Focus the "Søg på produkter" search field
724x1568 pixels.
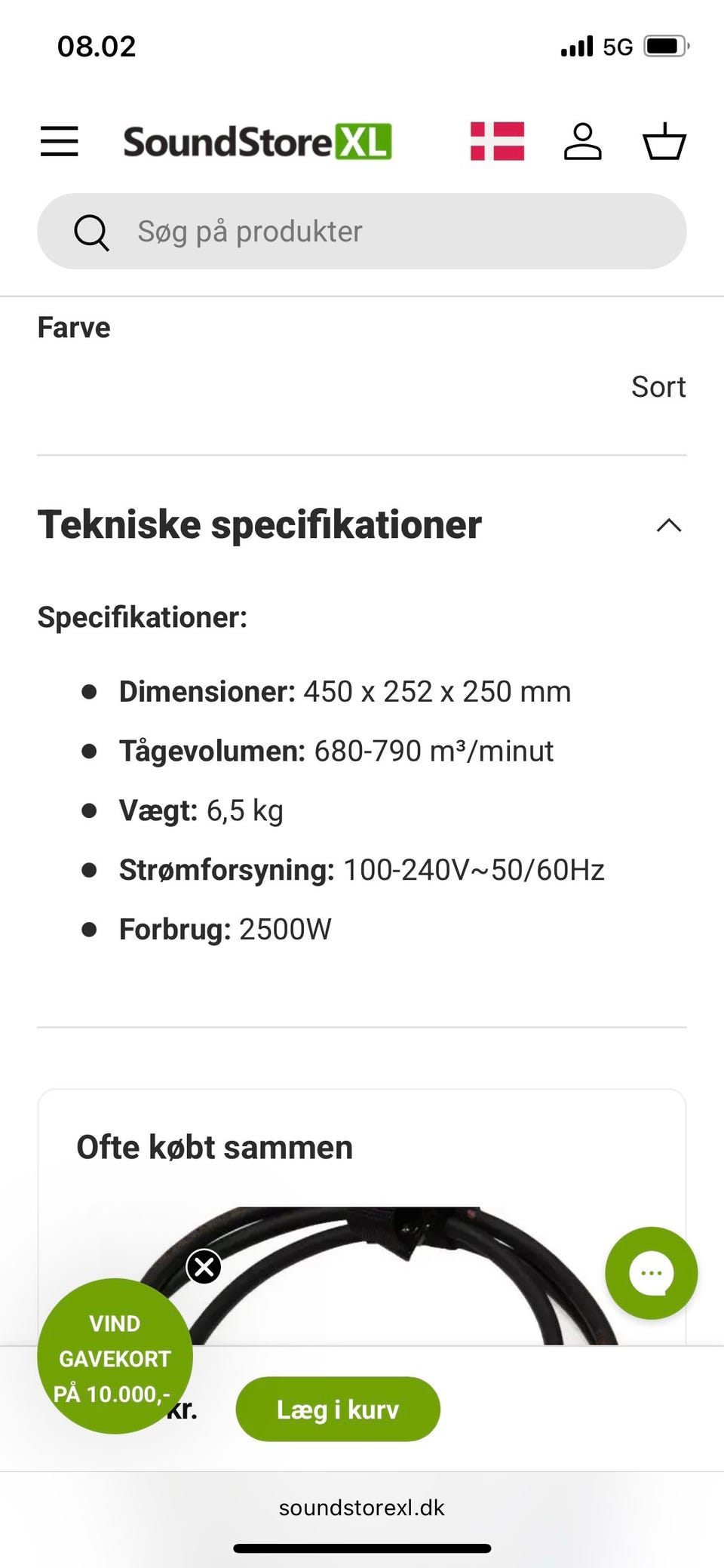392,232
